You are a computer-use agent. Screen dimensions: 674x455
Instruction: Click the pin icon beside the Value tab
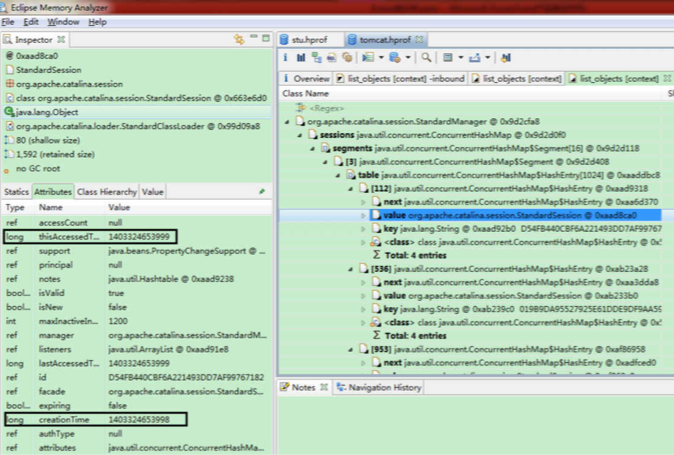pos(261,191)
